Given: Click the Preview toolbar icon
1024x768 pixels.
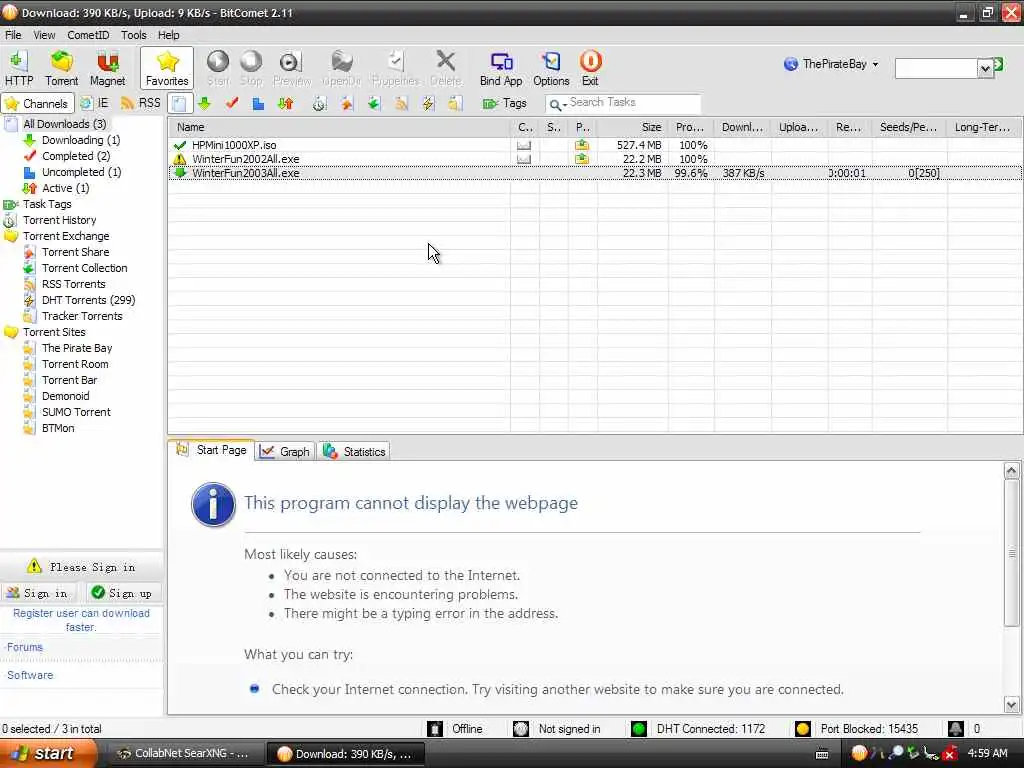Looking at the screenshot, I should 291,69.
